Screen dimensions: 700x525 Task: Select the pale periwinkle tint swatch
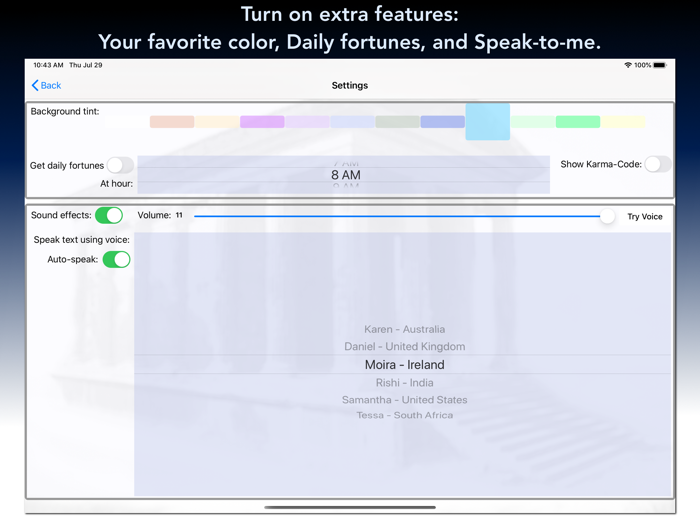coord(352,122)
